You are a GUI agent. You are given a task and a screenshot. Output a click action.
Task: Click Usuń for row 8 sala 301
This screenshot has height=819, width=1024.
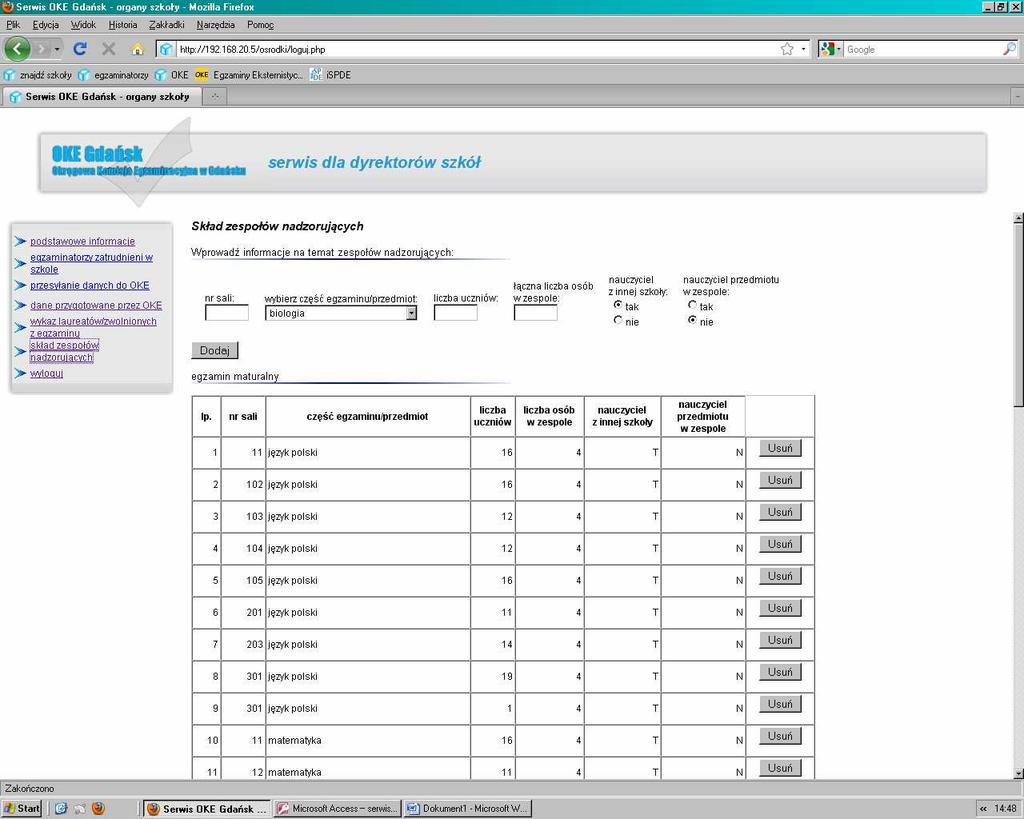[780, 673]
